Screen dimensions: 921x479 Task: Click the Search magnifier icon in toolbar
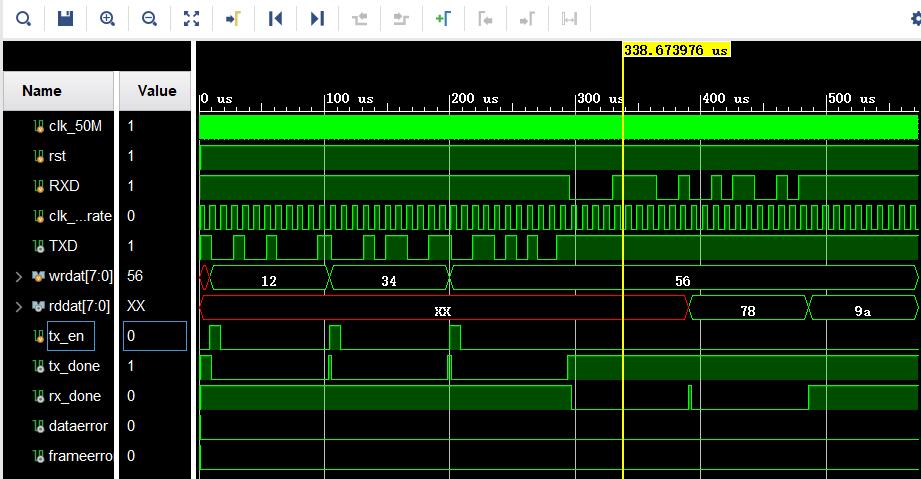[x=23, y=19]
